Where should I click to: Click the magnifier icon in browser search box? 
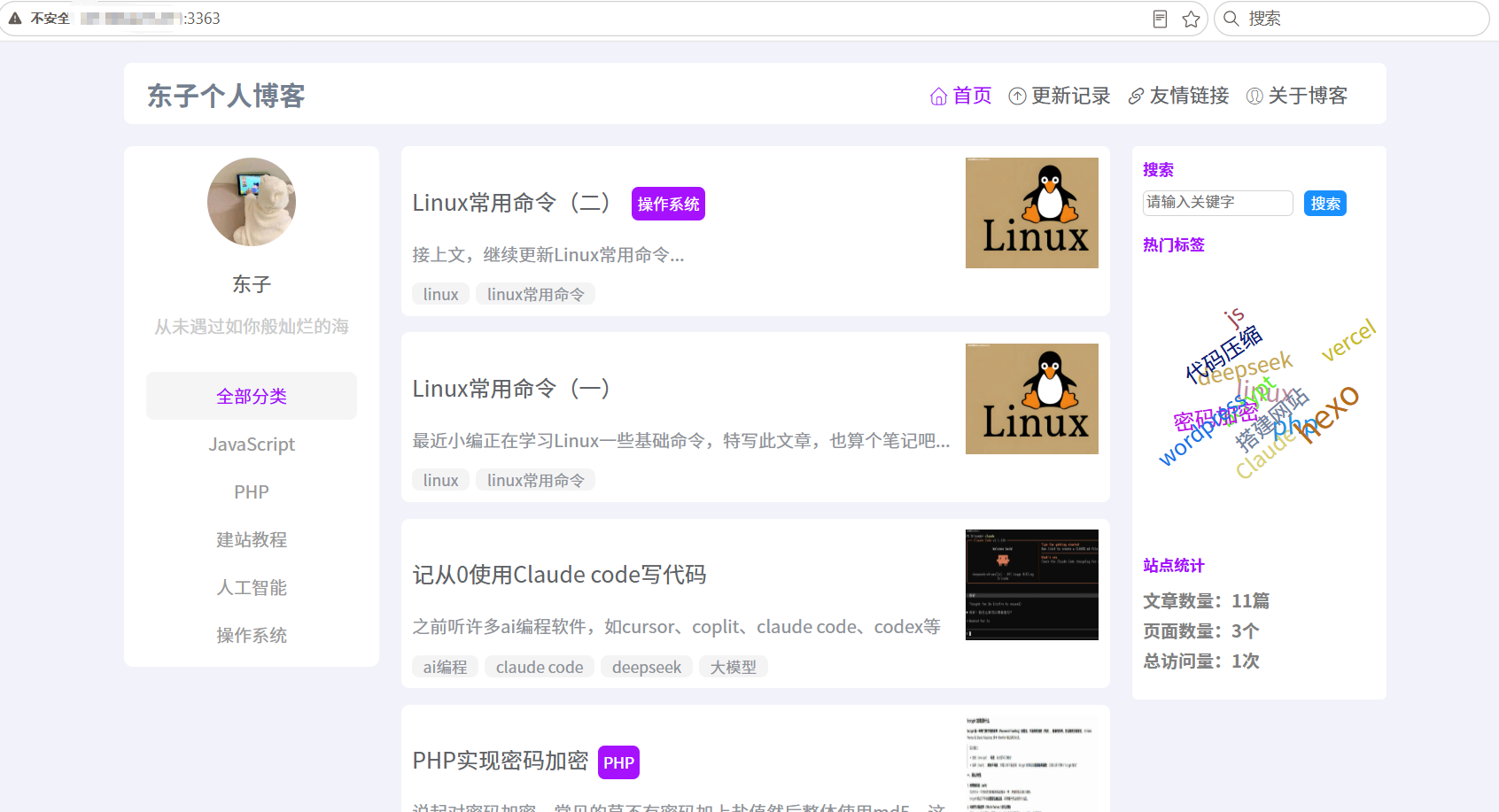(1231, 19)
